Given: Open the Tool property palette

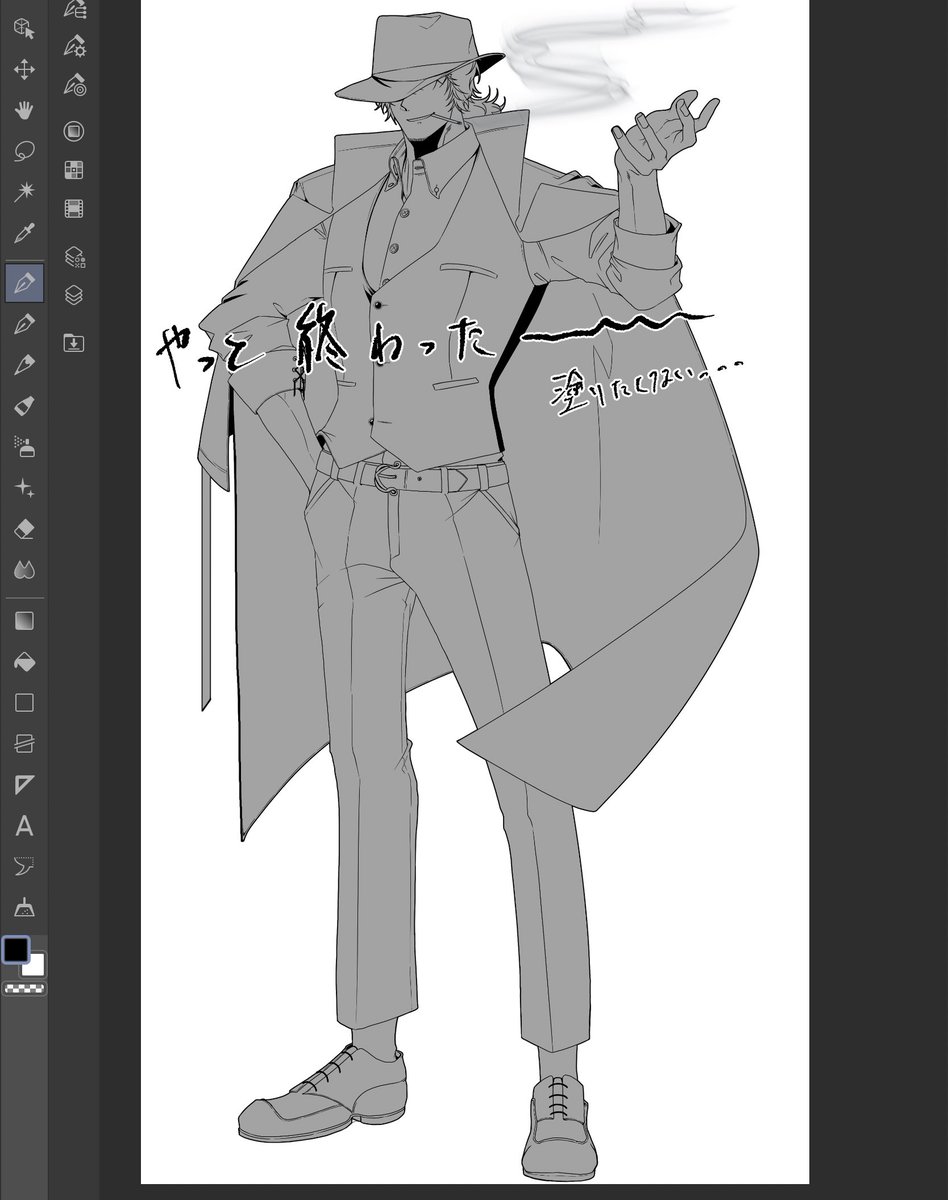Looking at the screenshot, I should (x=74, y=46).
